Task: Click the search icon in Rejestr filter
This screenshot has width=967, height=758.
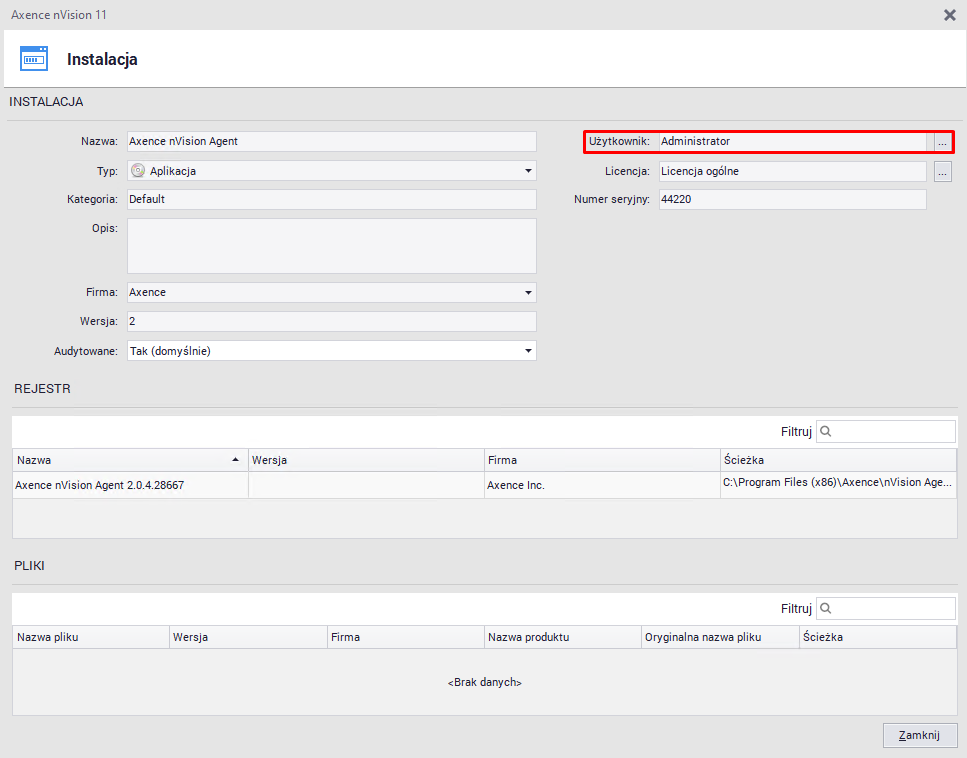Action: pos(827,432)
